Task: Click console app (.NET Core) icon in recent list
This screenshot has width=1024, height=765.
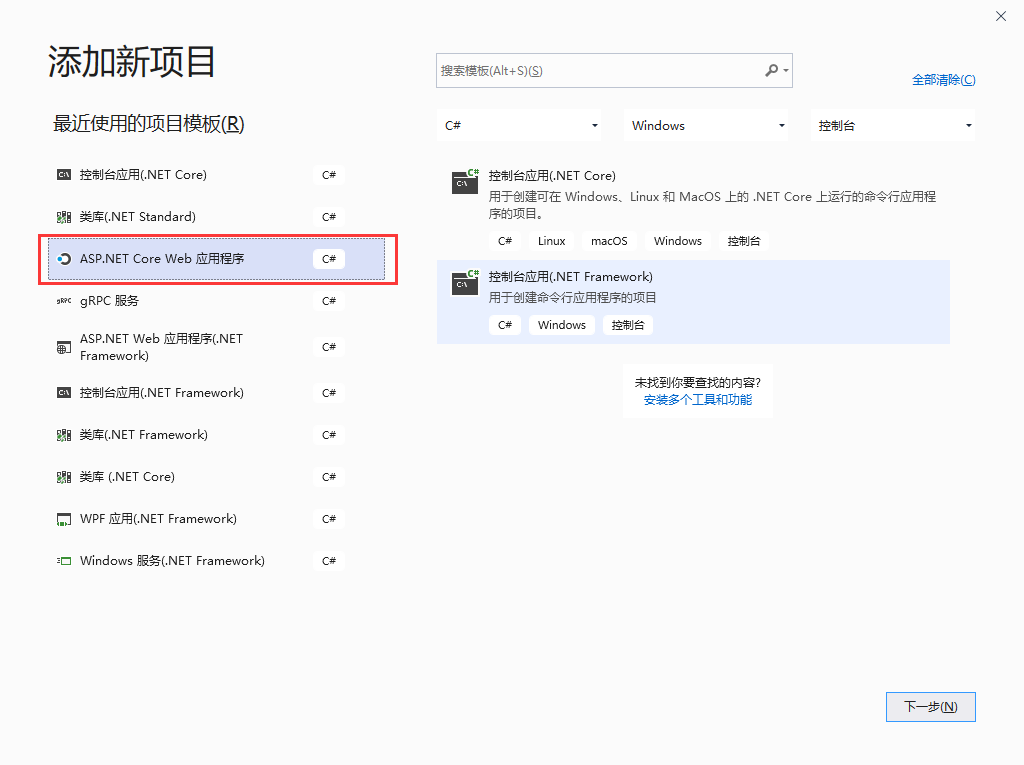Action: [x=63, y=175]
